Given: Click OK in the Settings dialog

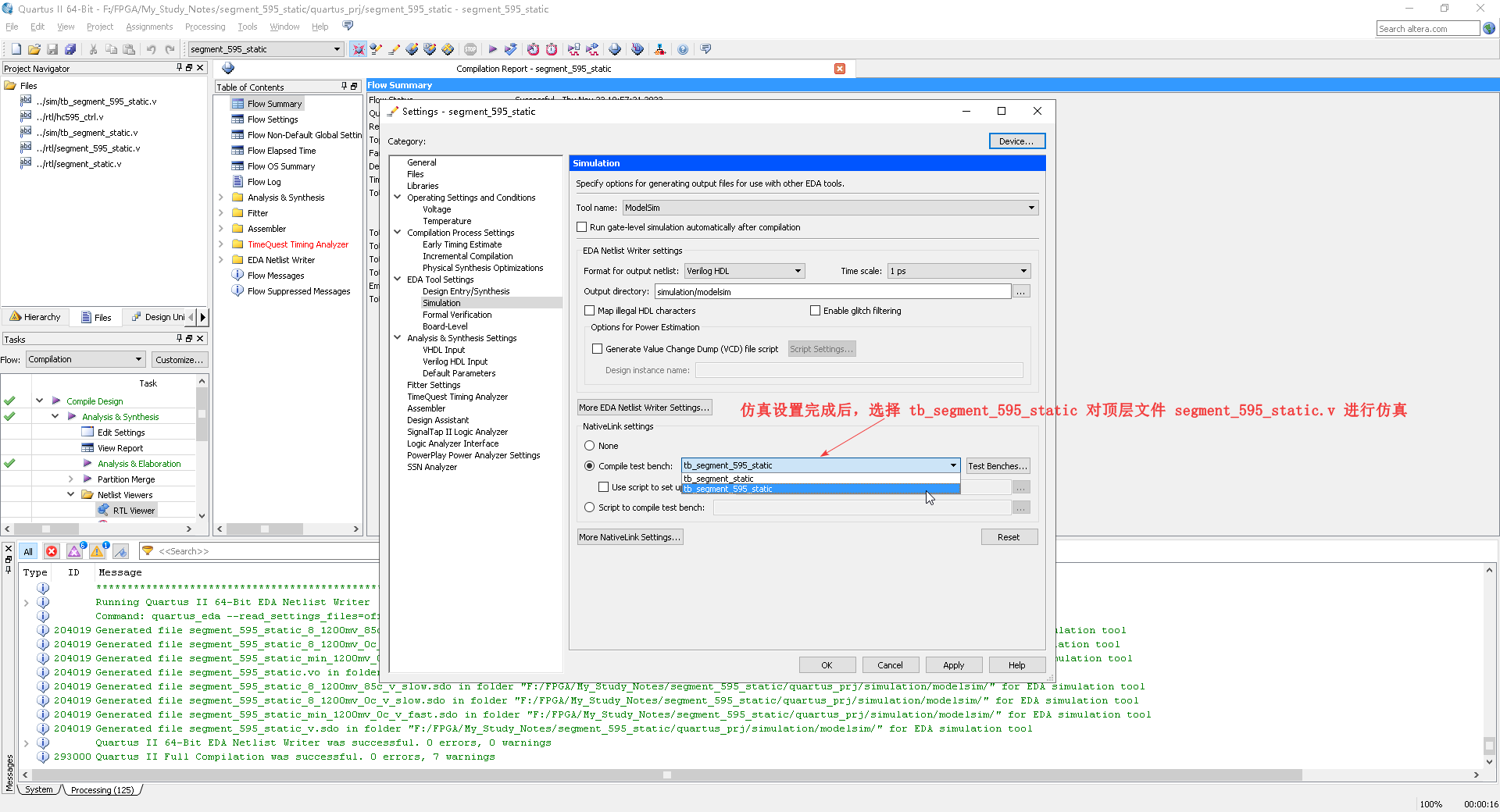Looking at the screenshot, I should pos(827,665).
